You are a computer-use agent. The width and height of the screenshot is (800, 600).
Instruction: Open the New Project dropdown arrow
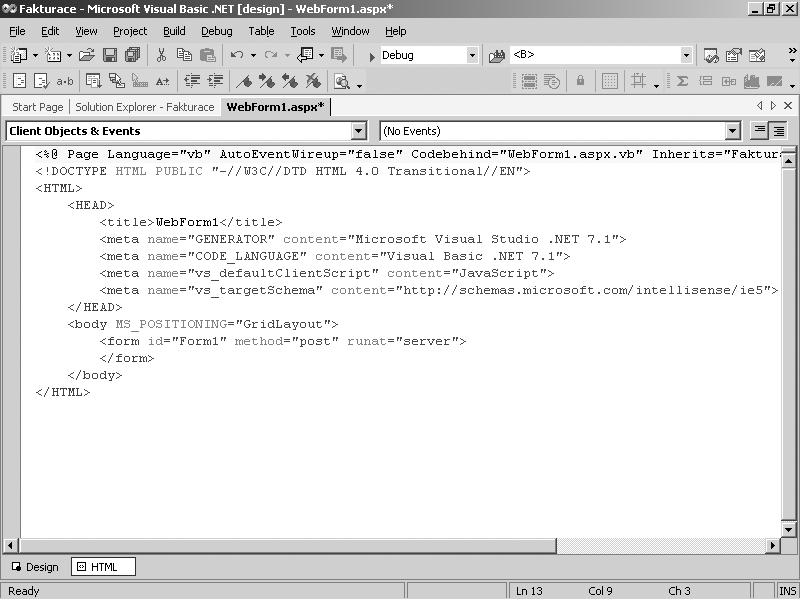[35, 55]
